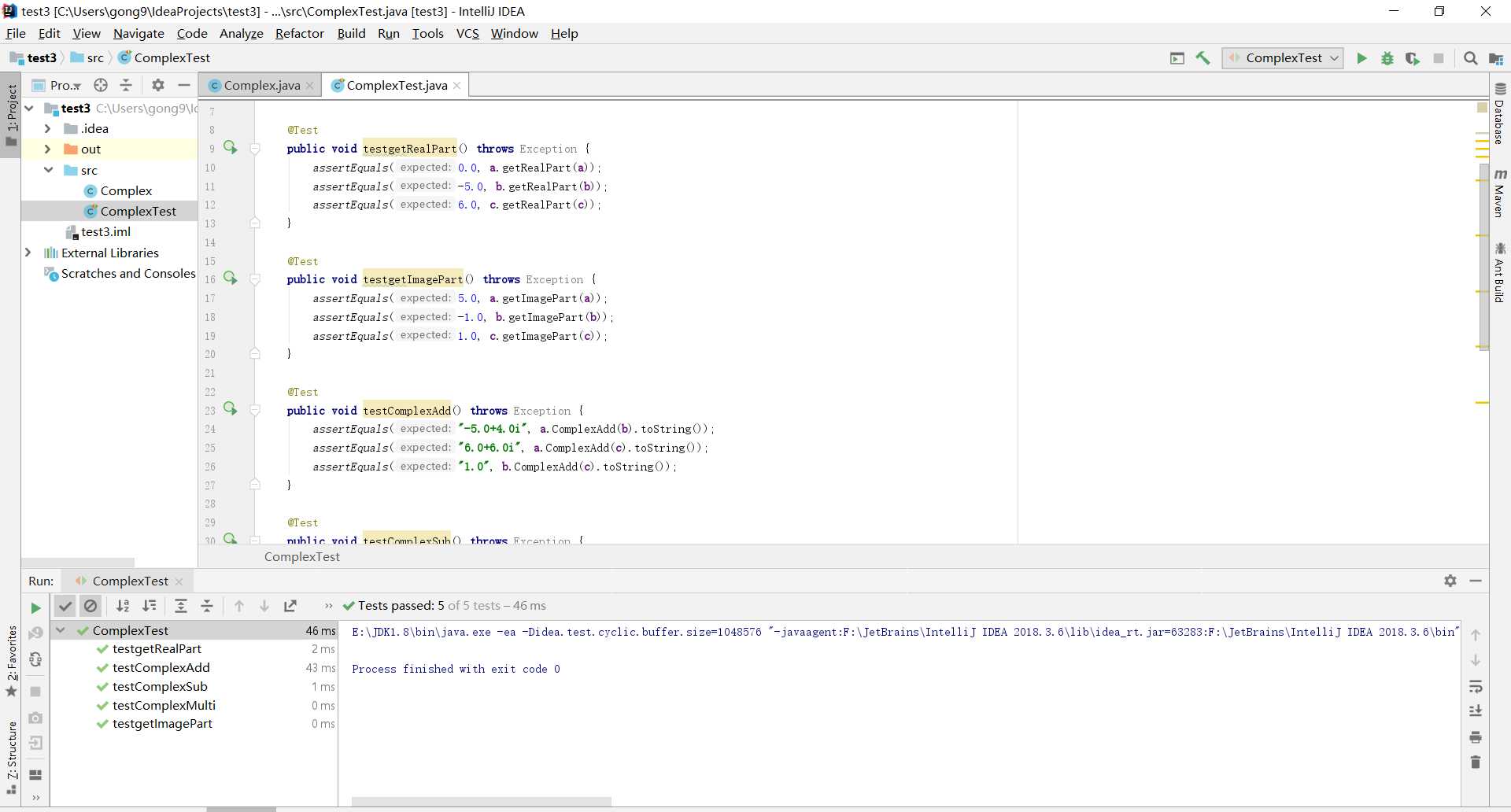Debug ComplexTest with bug icon

(1387, 58)
